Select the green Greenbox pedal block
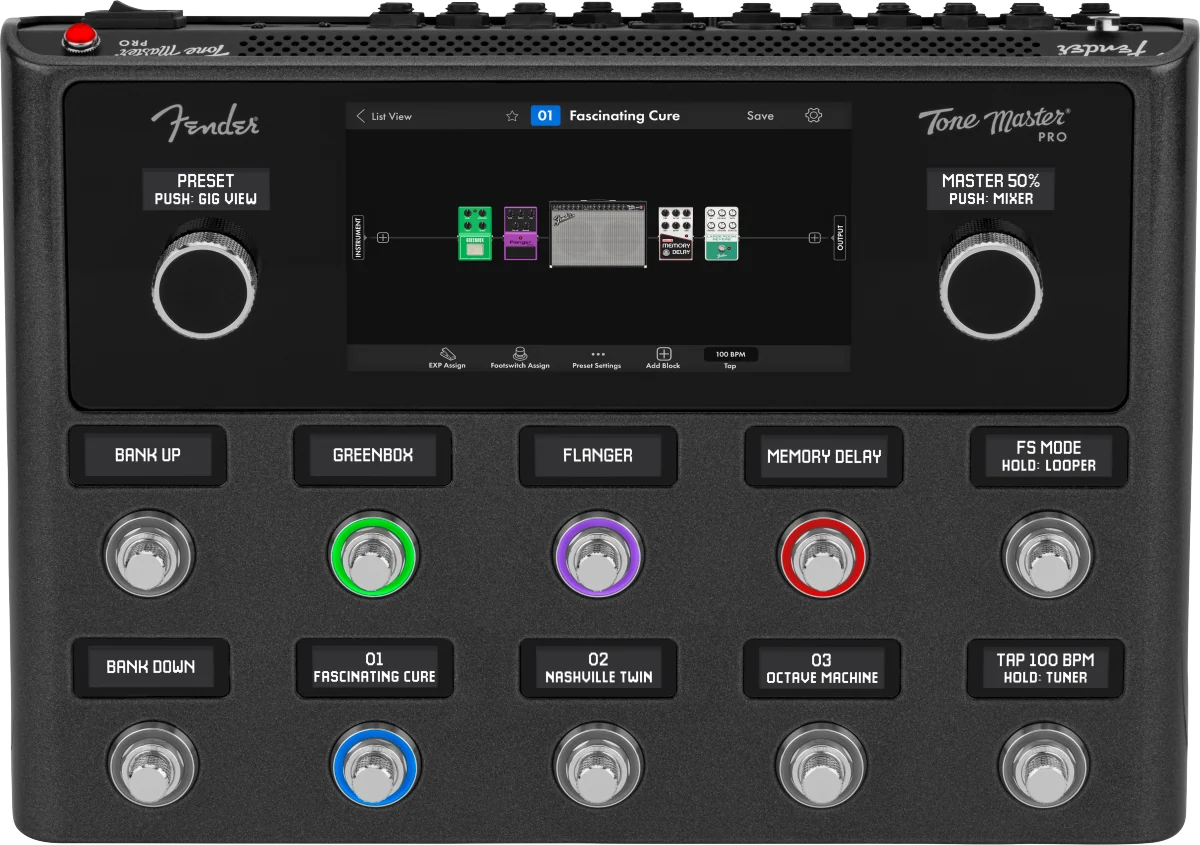Viewport: 1200px width, 845px height. click(475, 233)
